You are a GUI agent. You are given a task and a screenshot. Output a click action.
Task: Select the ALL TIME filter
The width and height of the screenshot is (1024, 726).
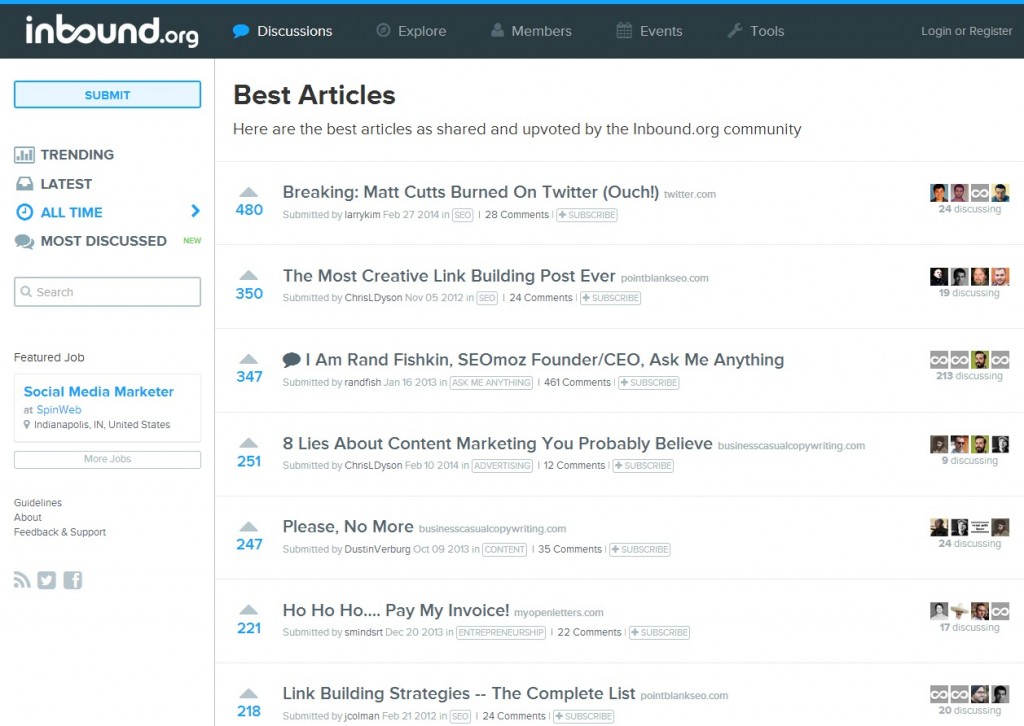click(x=71, y=212)
